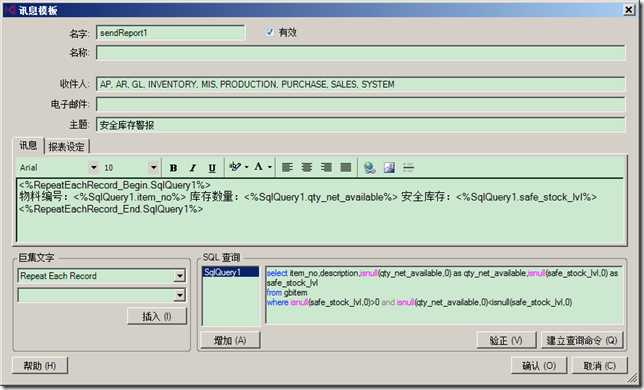Align text left
The height and width of the screenshot is (390, 644).
287,167
